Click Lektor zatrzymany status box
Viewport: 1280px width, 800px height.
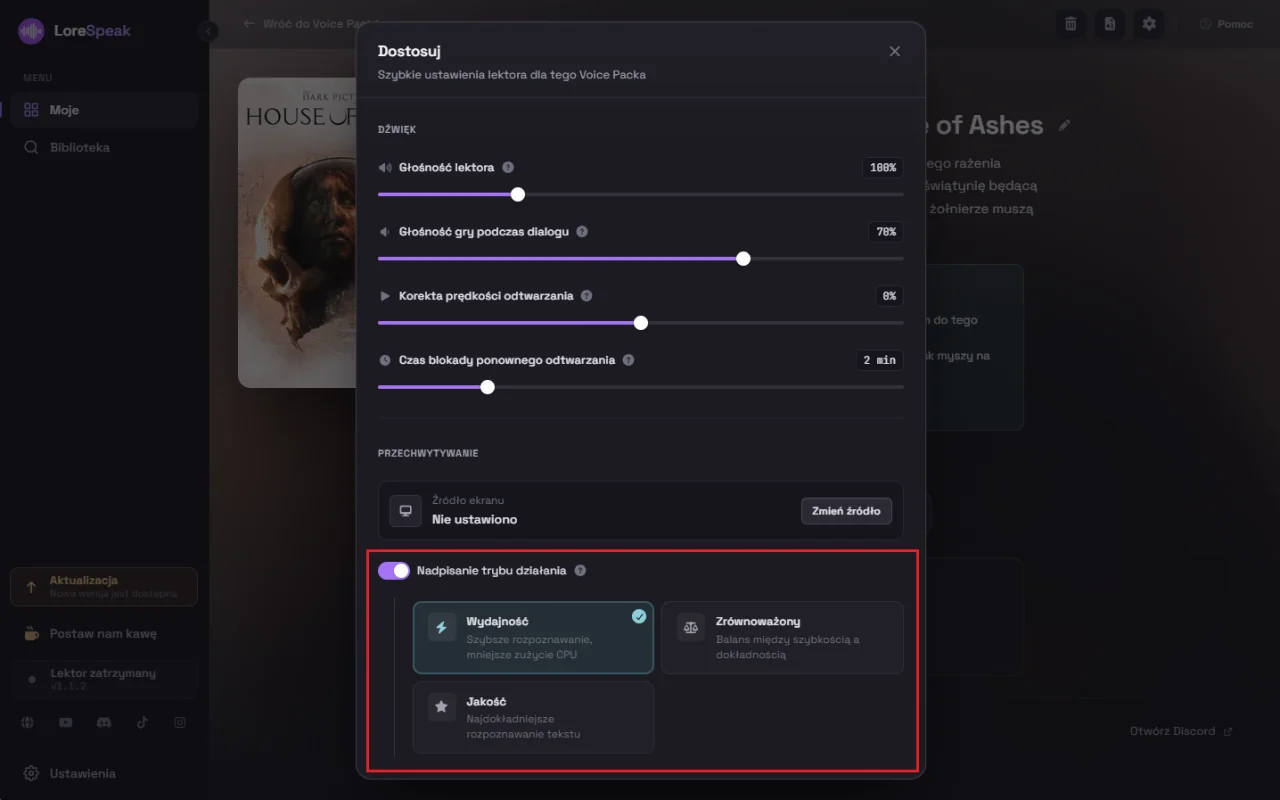(104, 679)
